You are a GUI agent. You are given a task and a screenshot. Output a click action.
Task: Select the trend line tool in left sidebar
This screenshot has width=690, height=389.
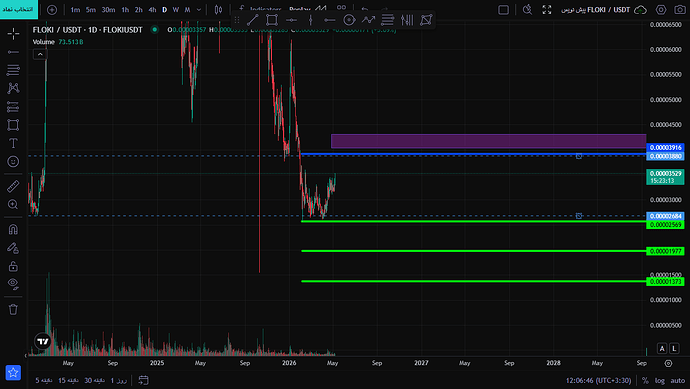13,52
